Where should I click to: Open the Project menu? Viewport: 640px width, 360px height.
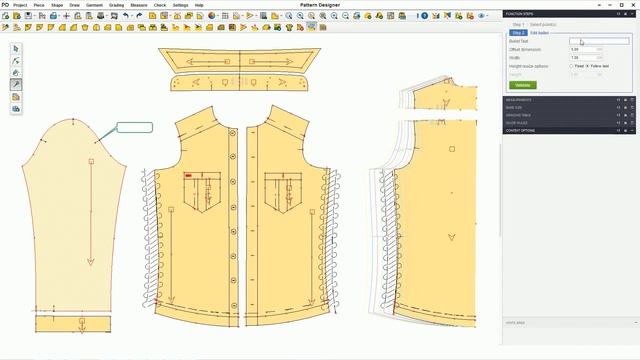click(x=20, y=5)
